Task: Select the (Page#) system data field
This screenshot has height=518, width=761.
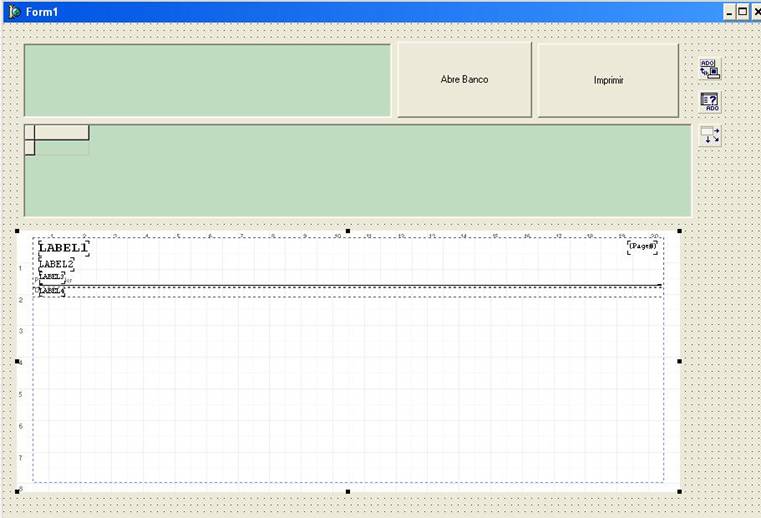Action: [643, 245]
